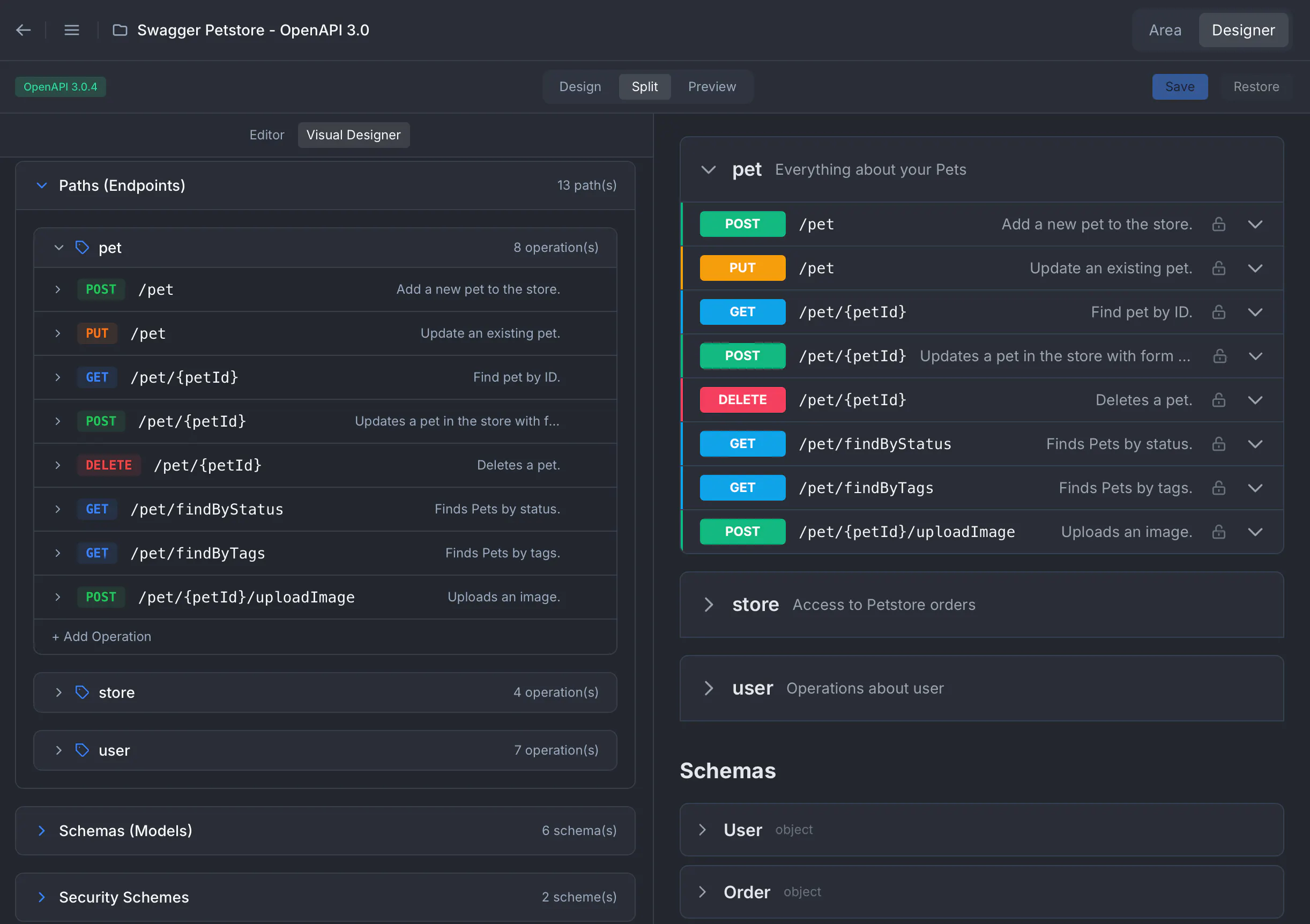Go back with the left arrow icon
The height and width of the screenshot is (924, 1310).
click(24, 29)
